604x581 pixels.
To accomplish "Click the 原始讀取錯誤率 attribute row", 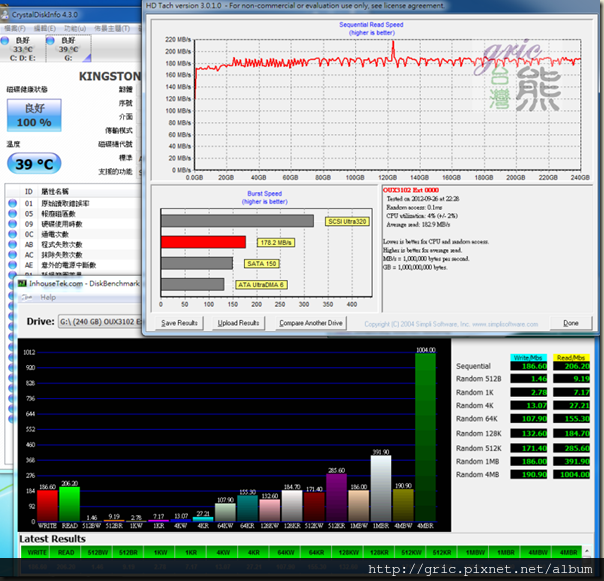I will point(73,203).
